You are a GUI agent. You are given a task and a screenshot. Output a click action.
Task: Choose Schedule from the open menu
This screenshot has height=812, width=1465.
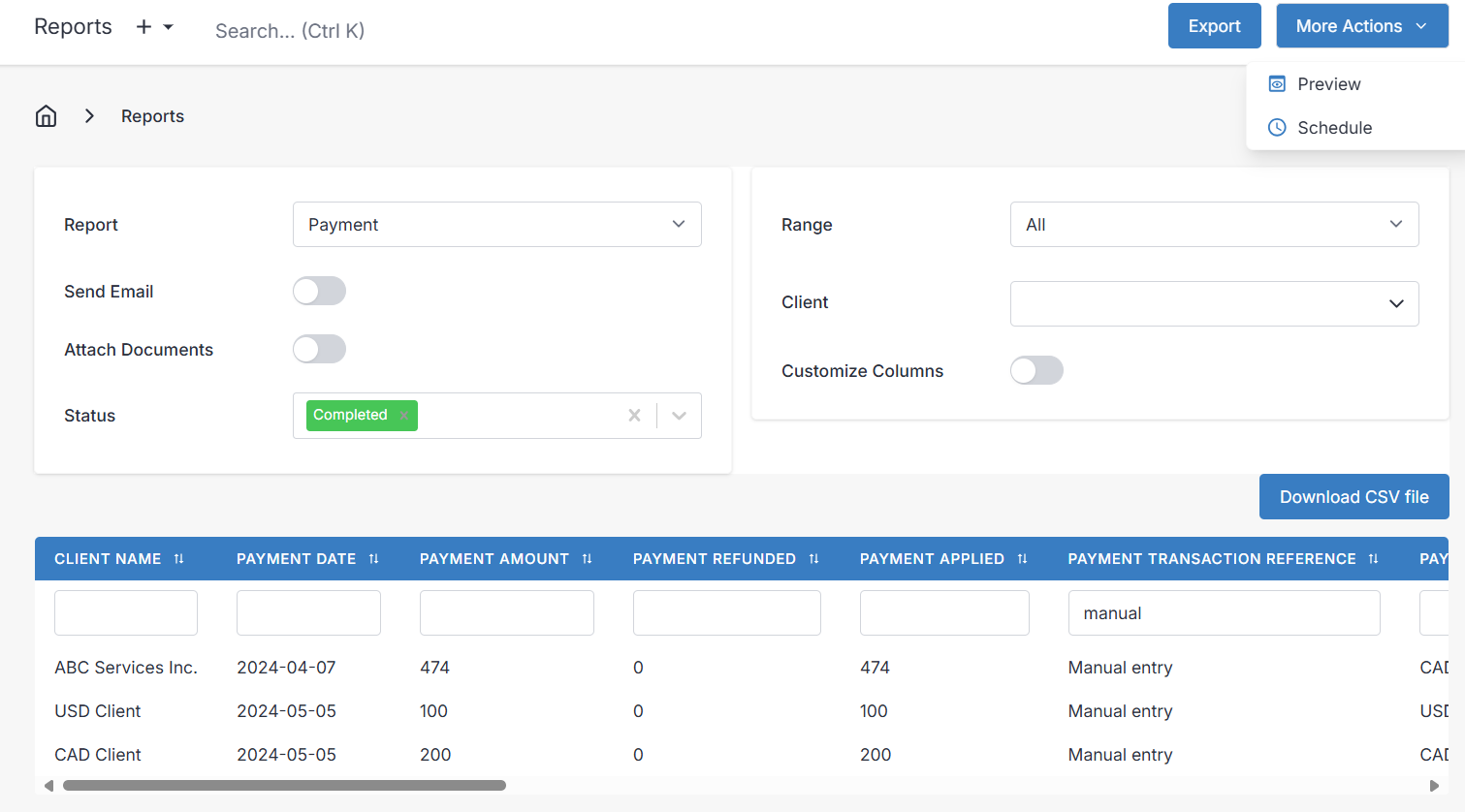1335,127
